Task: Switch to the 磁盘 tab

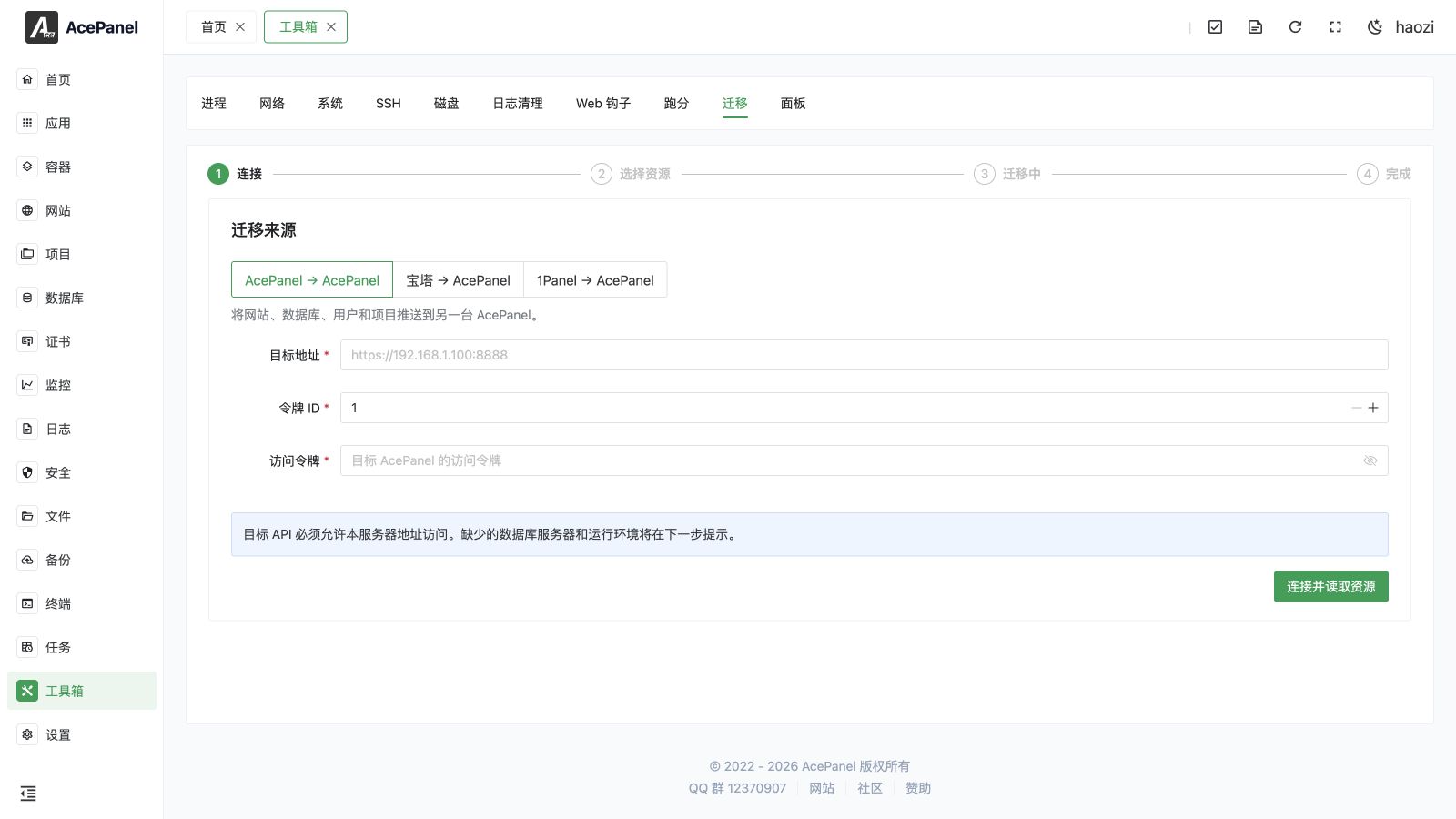Action: [447, 104]
